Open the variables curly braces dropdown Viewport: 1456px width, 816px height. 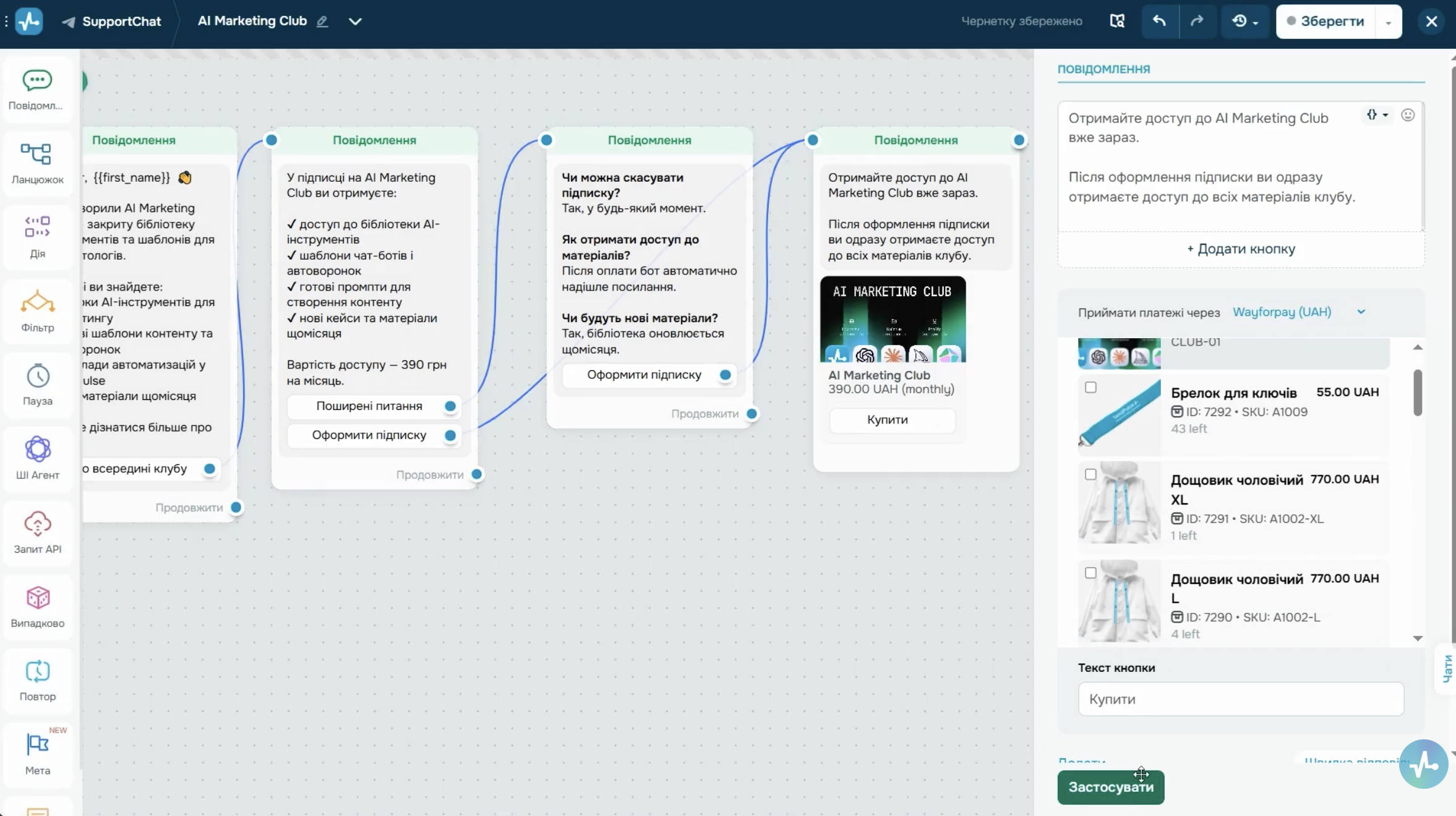1377,115
